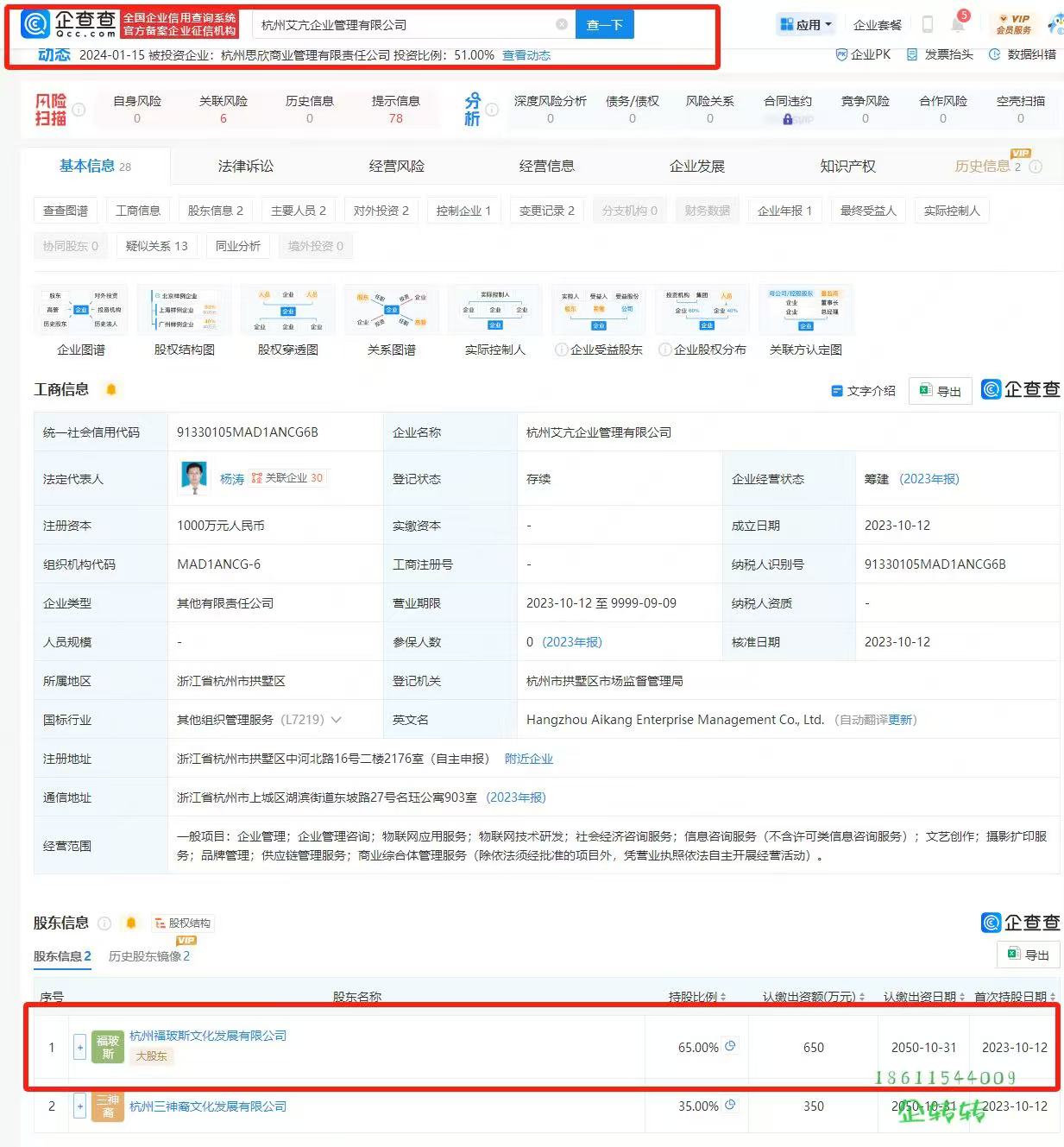Viewport: 1064px width, 1147px height.
Task: Open the 企业套餐 menu item
Action: point(878,25)
